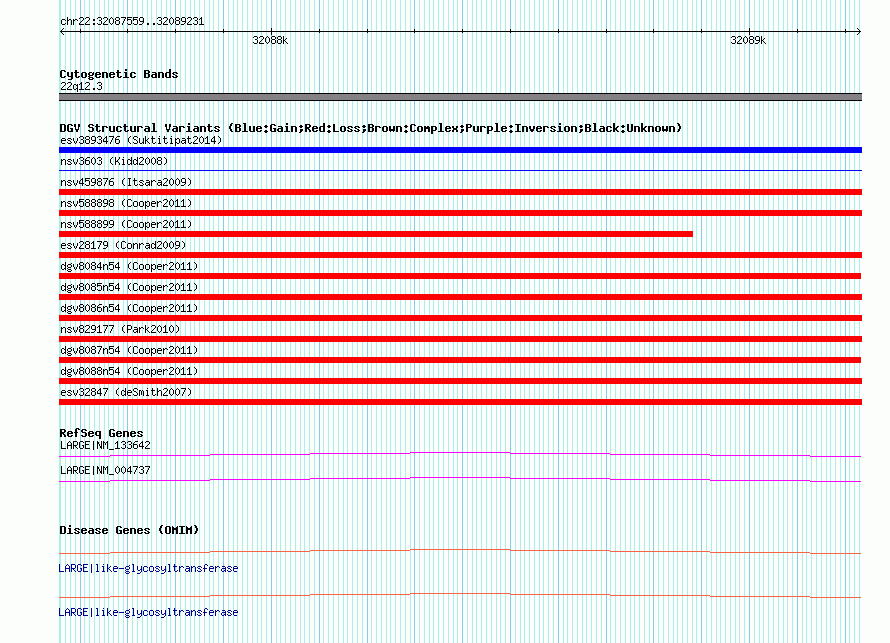This screenshot has width=890, height=643.
Task: Click red loss bar of nsv829177
Action: coord(460,339)
